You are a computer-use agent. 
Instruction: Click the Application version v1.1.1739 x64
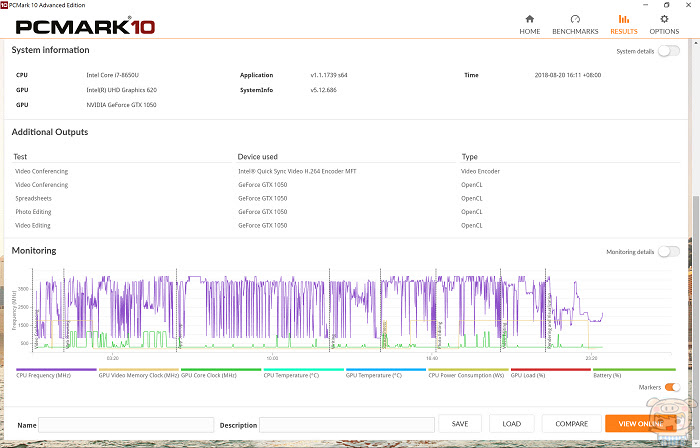click(x=329, y=75)
